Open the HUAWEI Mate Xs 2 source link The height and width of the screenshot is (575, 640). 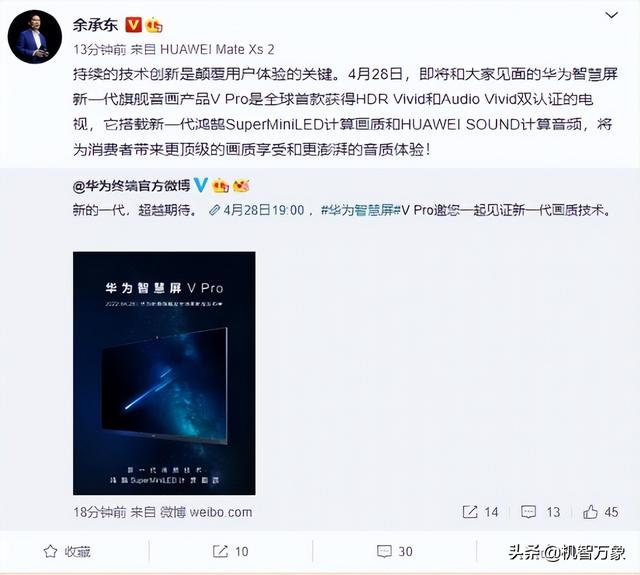pyautogui.click(x=217, y=49)
